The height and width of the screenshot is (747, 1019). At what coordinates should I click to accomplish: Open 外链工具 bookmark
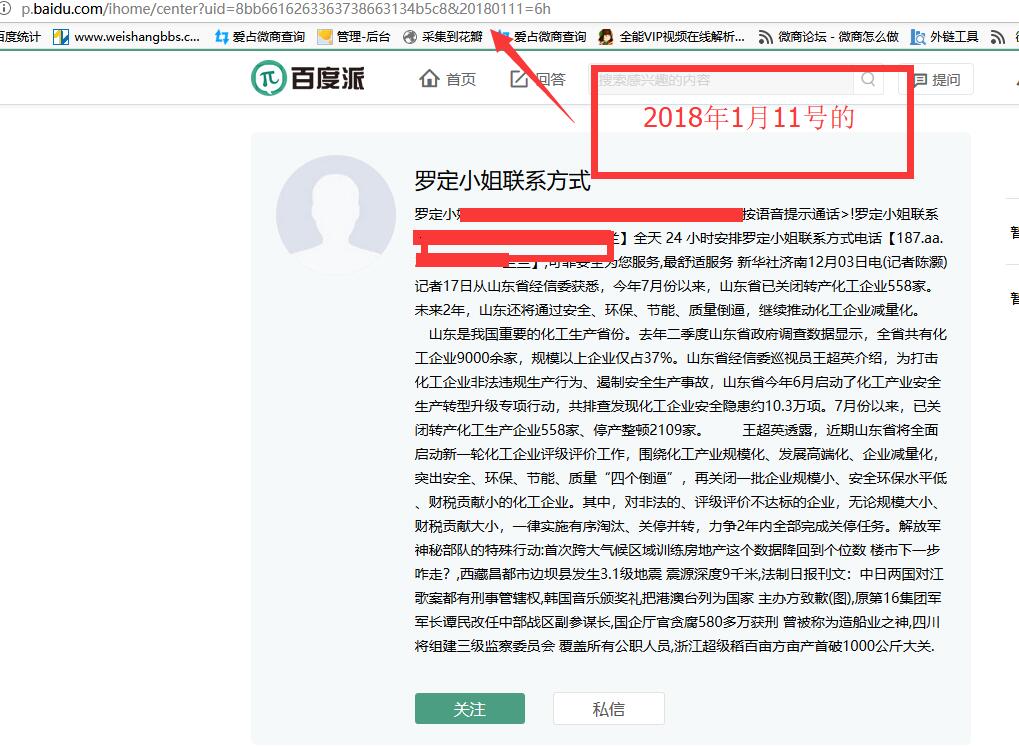(x=944, y=37)
